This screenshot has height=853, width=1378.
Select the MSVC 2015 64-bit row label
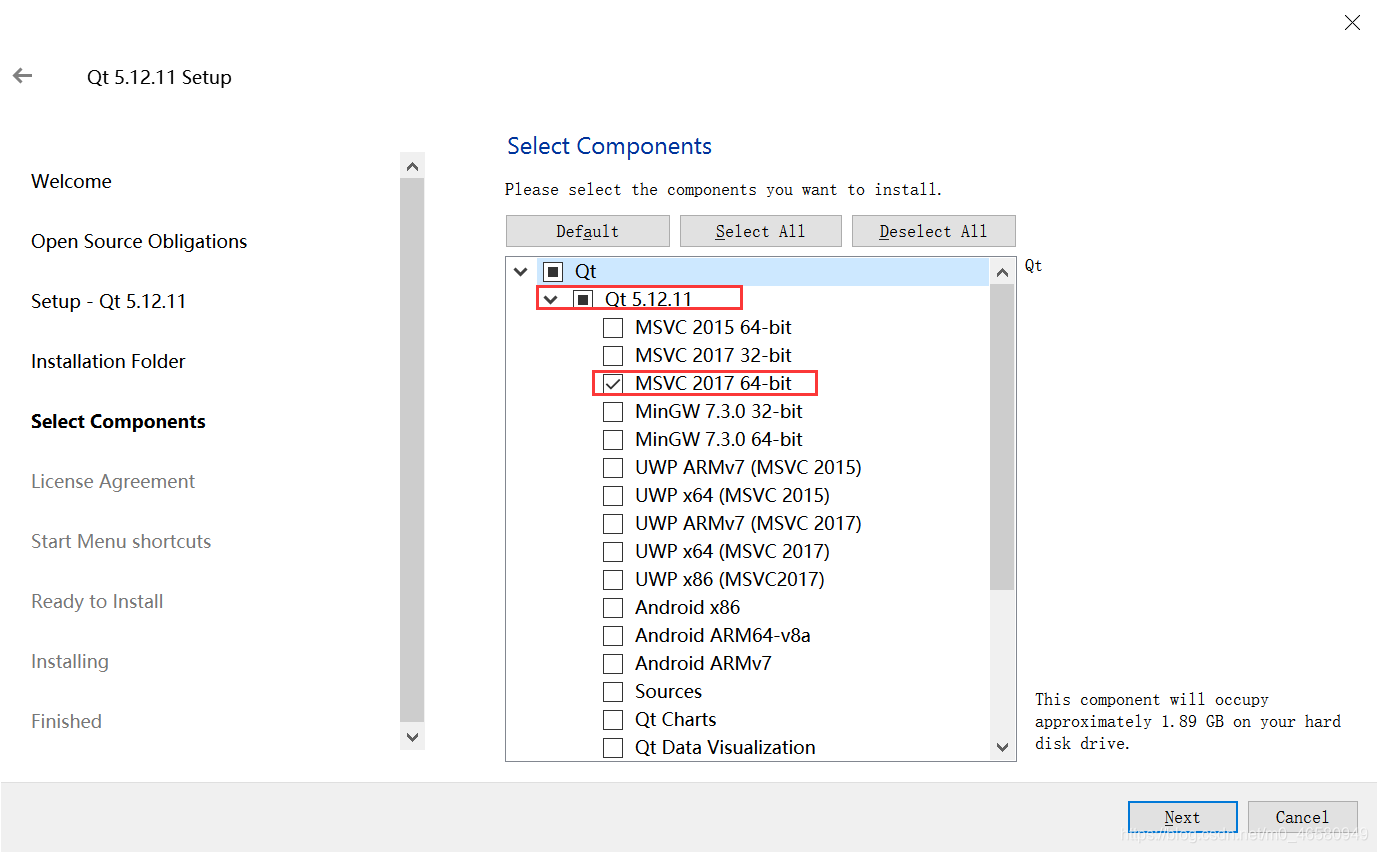pyautogui.click(x=713, y=327)
